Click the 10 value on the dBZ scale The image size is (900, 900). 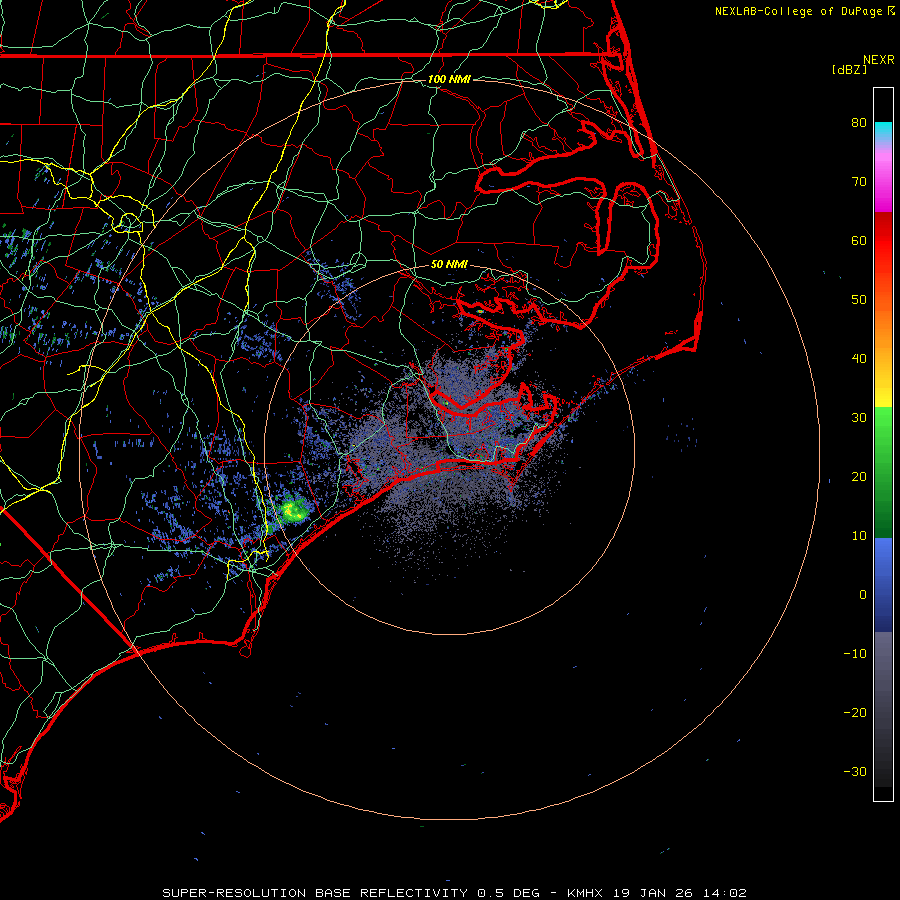click(859, 536)
